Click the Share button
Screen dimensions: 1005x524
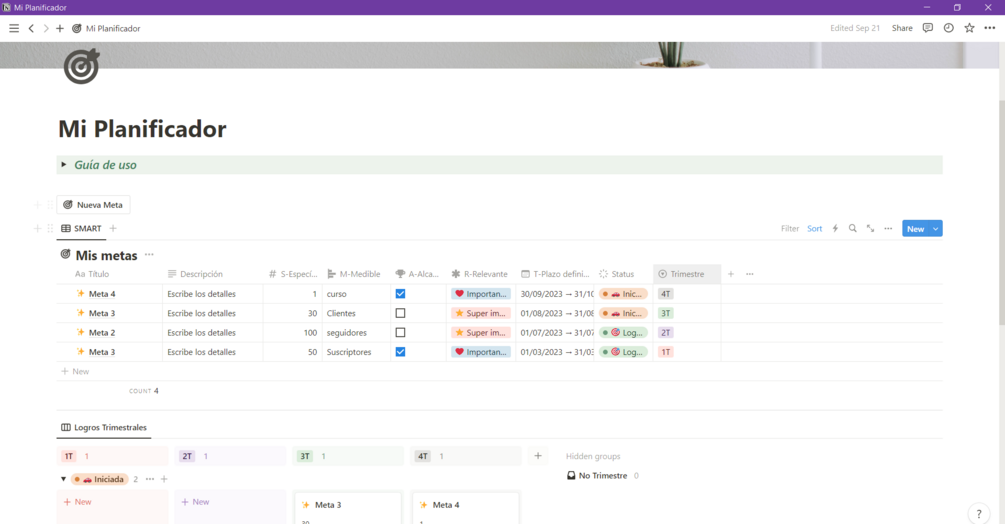(902, 28)
